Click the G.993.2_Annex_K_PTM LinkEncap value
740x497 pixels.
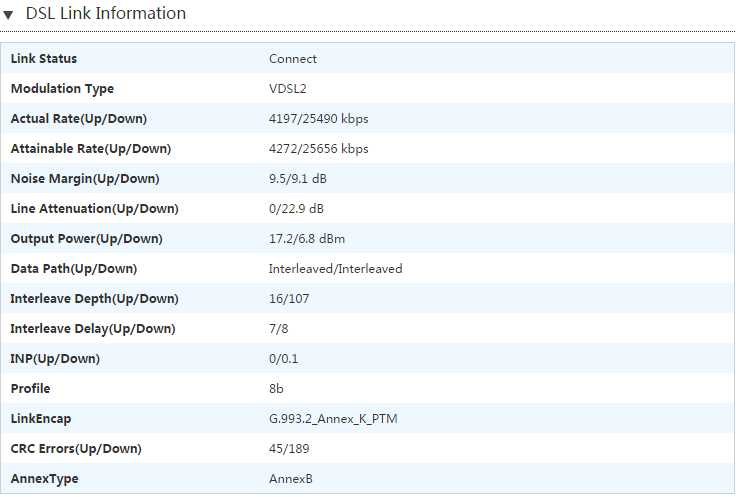(339, 419)
